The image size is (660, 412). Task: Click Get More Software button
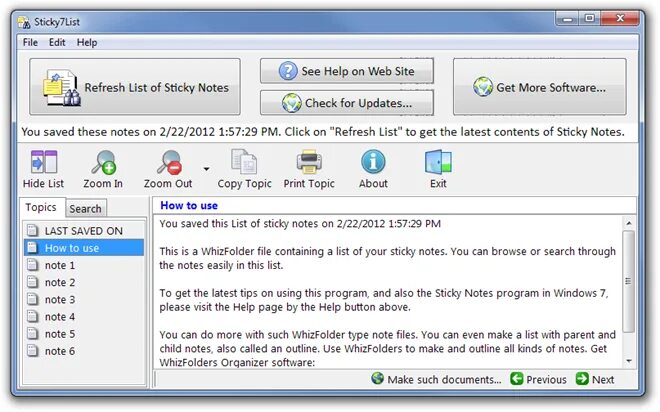(x=540, y=87)
